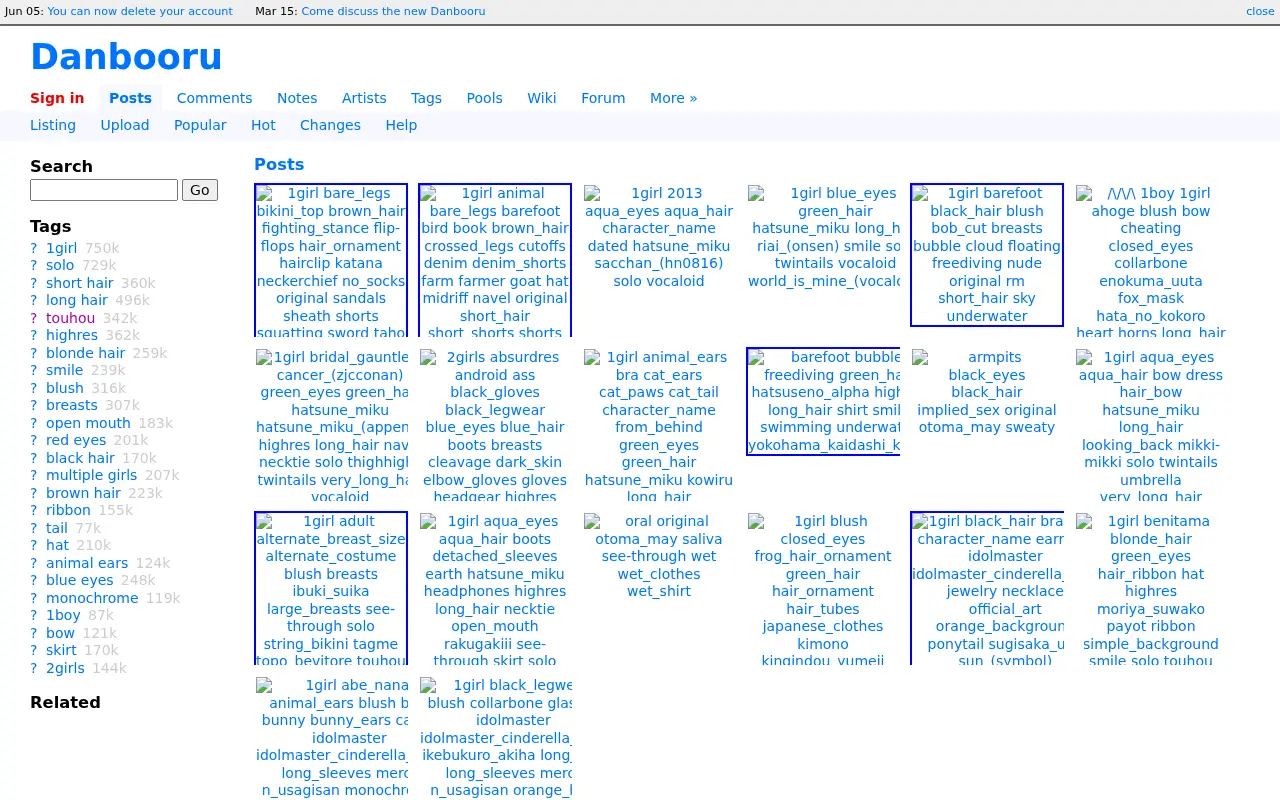View Popular posts
This screenshot has width=1280, height=800.
point(200,125)
